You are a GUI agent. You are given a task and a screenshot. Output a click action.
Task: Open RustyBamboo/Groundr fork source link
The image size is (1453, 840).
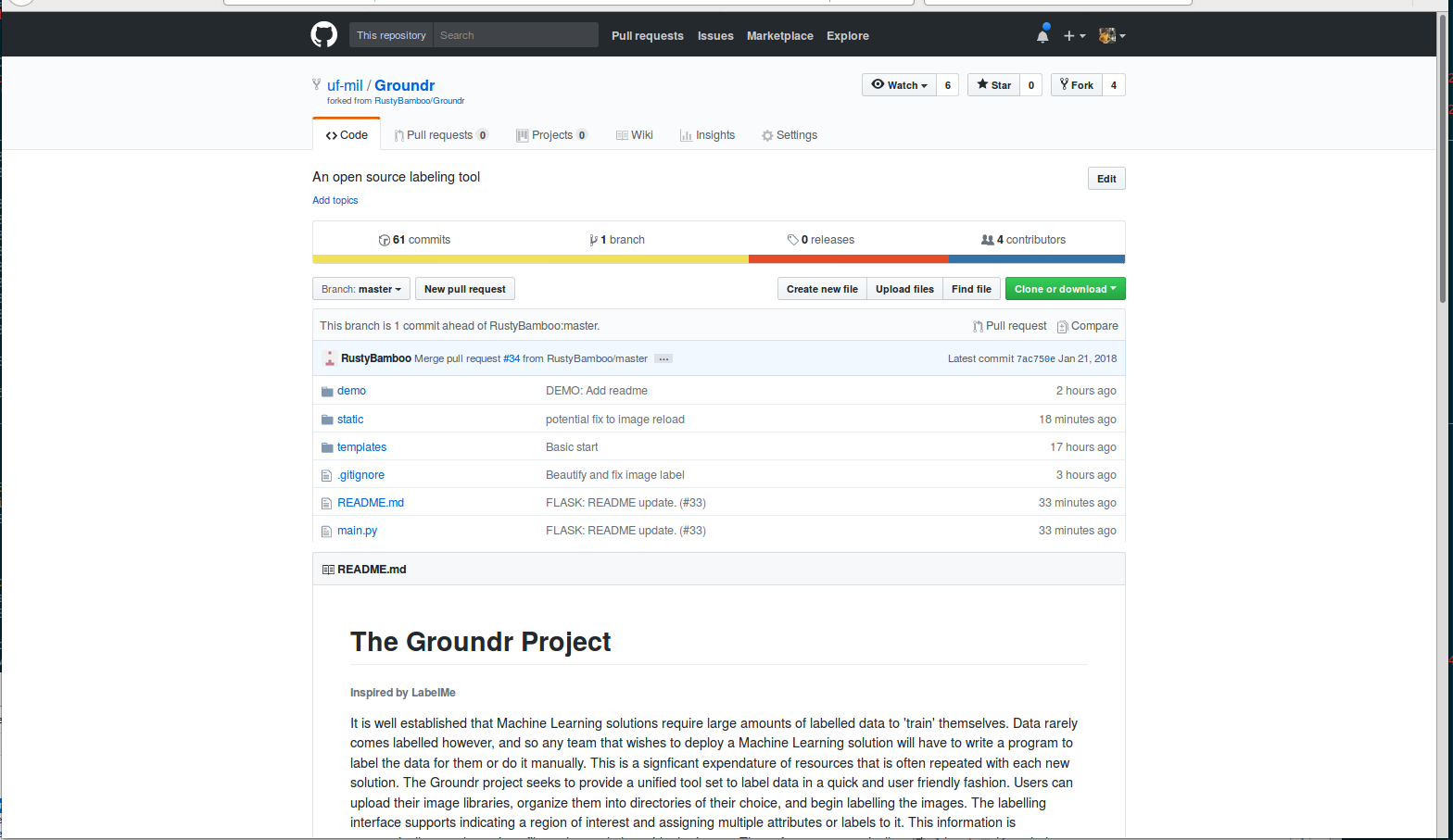click(x=419, y=101)
